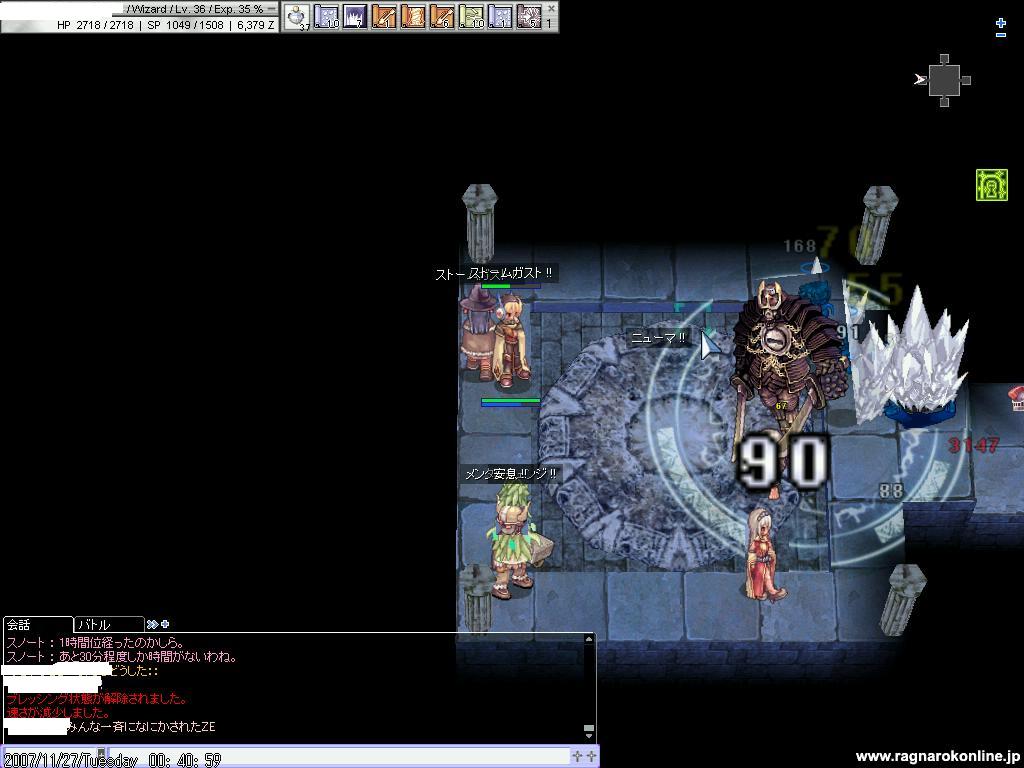1024x768 pixels.
Task: Select the green scroll skill marked level 10
Action: click(x=471, y=16)
